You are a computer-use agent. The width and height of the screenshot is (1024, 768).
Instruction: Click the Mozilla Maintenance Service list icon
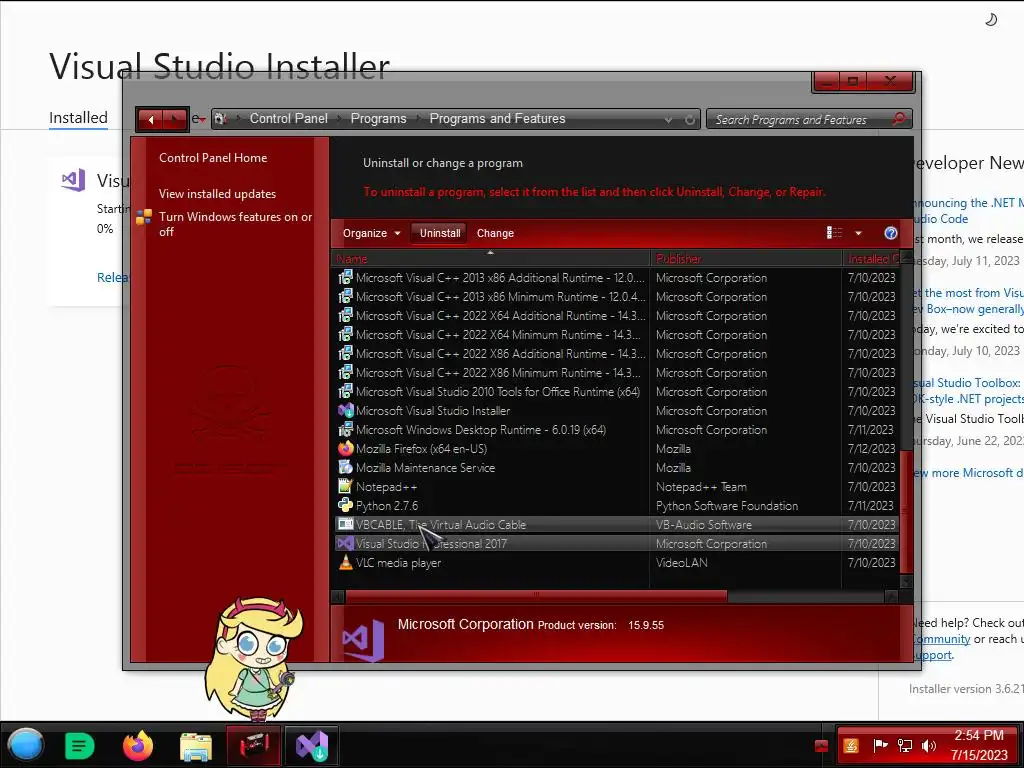pos(345,467)
